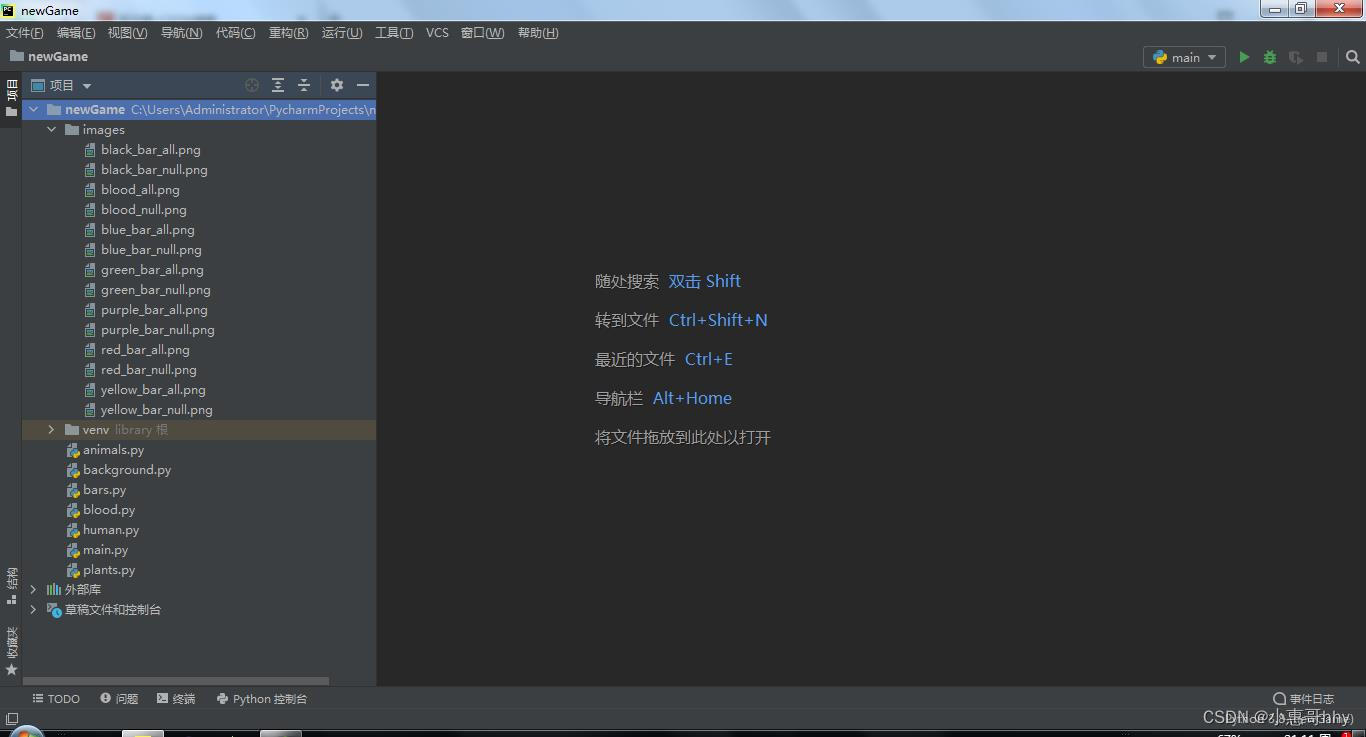Open the Help (帮助) menu

pyautogui.click(x=538, y=33)
